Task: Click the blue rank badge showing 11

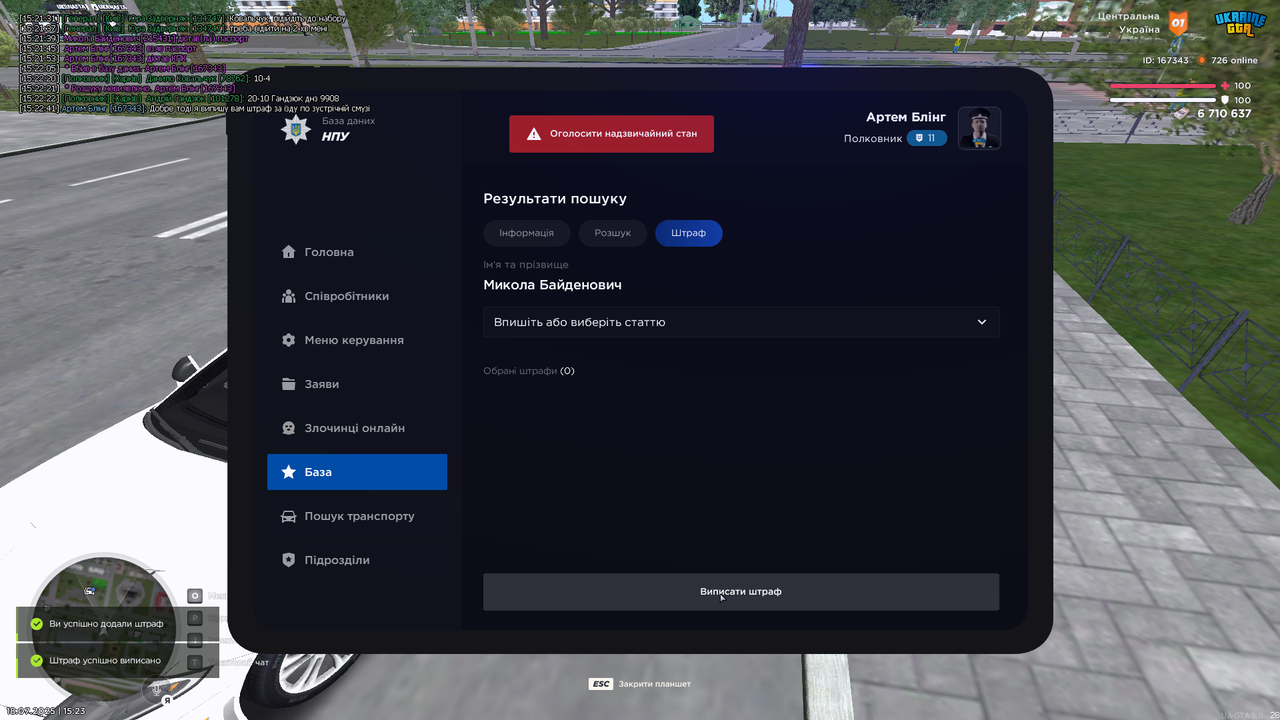Action: (x=927, y=138)
